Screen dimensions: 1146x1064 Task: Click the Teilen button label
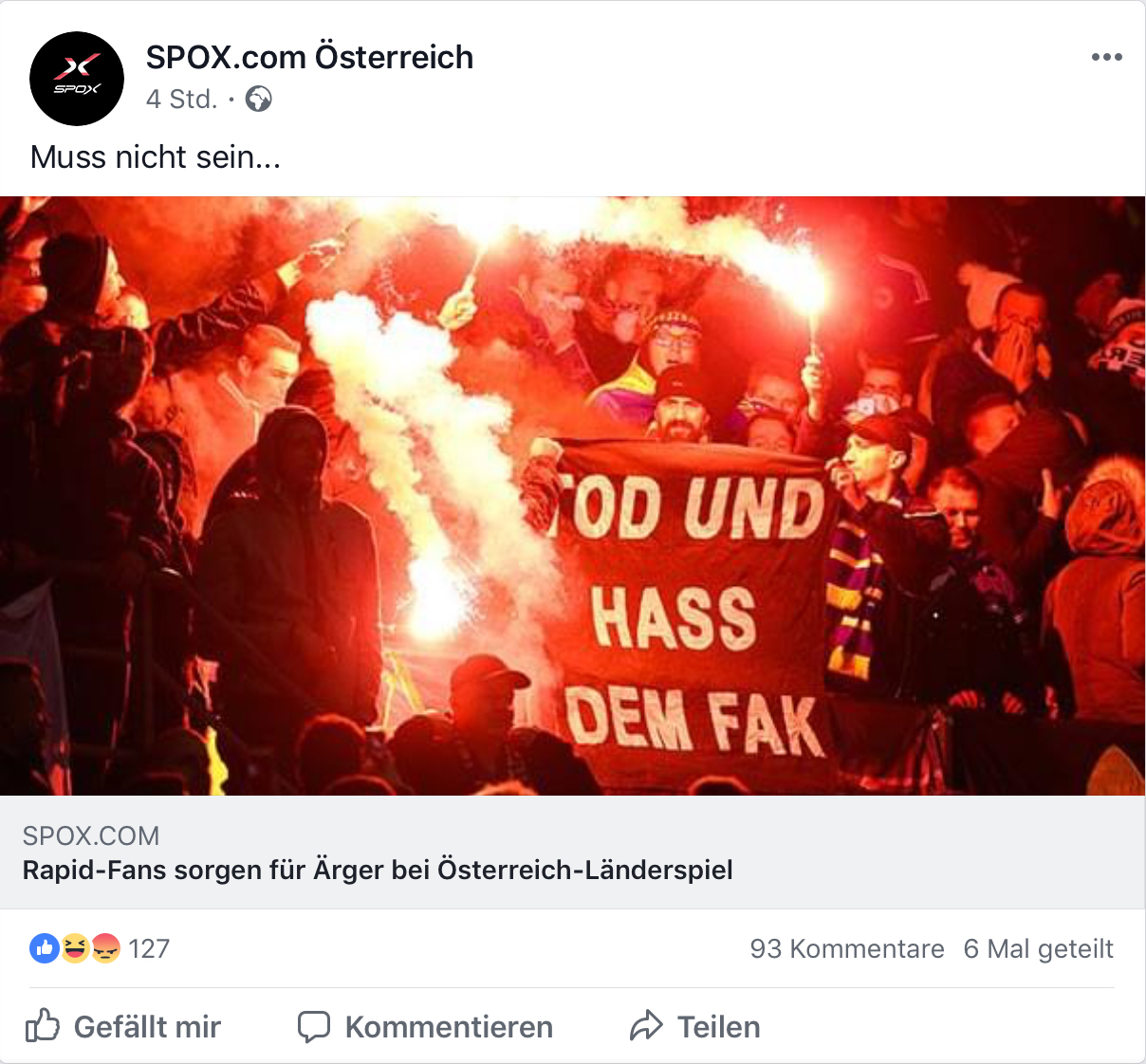(x=718, y=1027)
